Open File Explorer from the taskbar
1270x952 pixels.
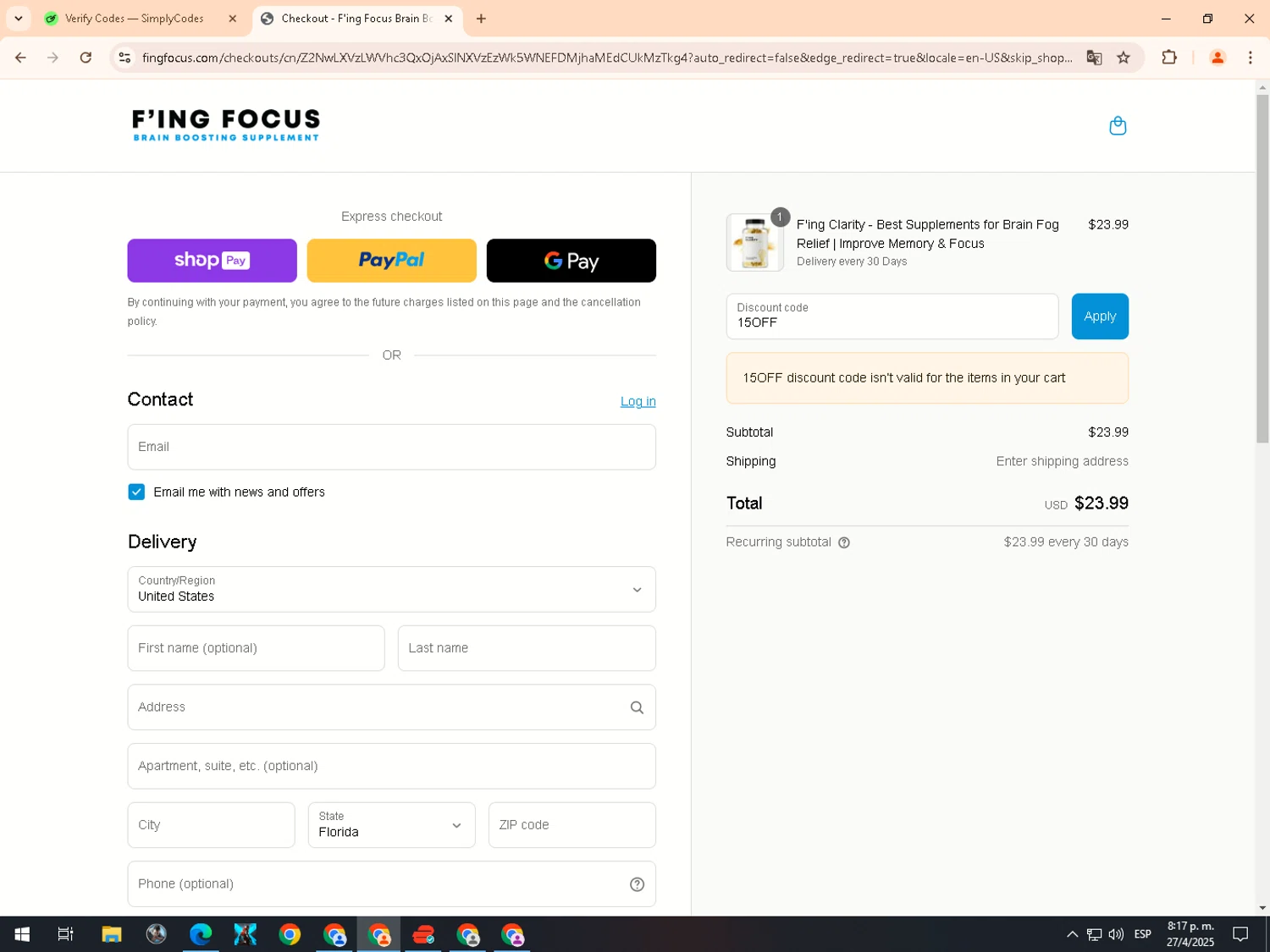point(112,934)
